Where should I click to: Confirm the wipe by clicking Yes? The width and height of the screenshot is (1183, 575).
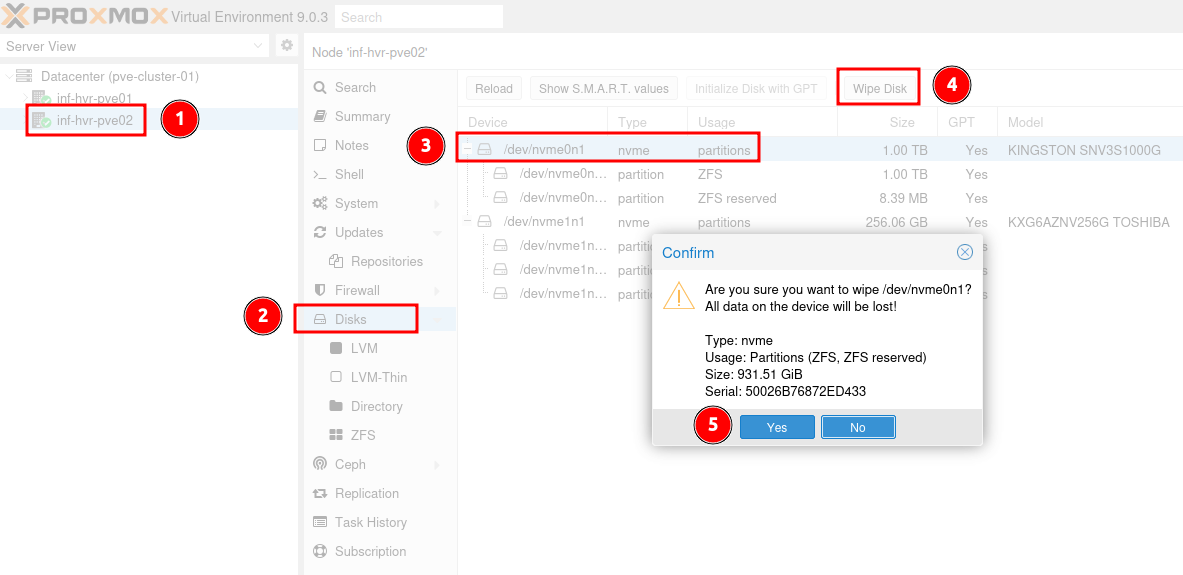pyautogui.click(x=777, y=427)
